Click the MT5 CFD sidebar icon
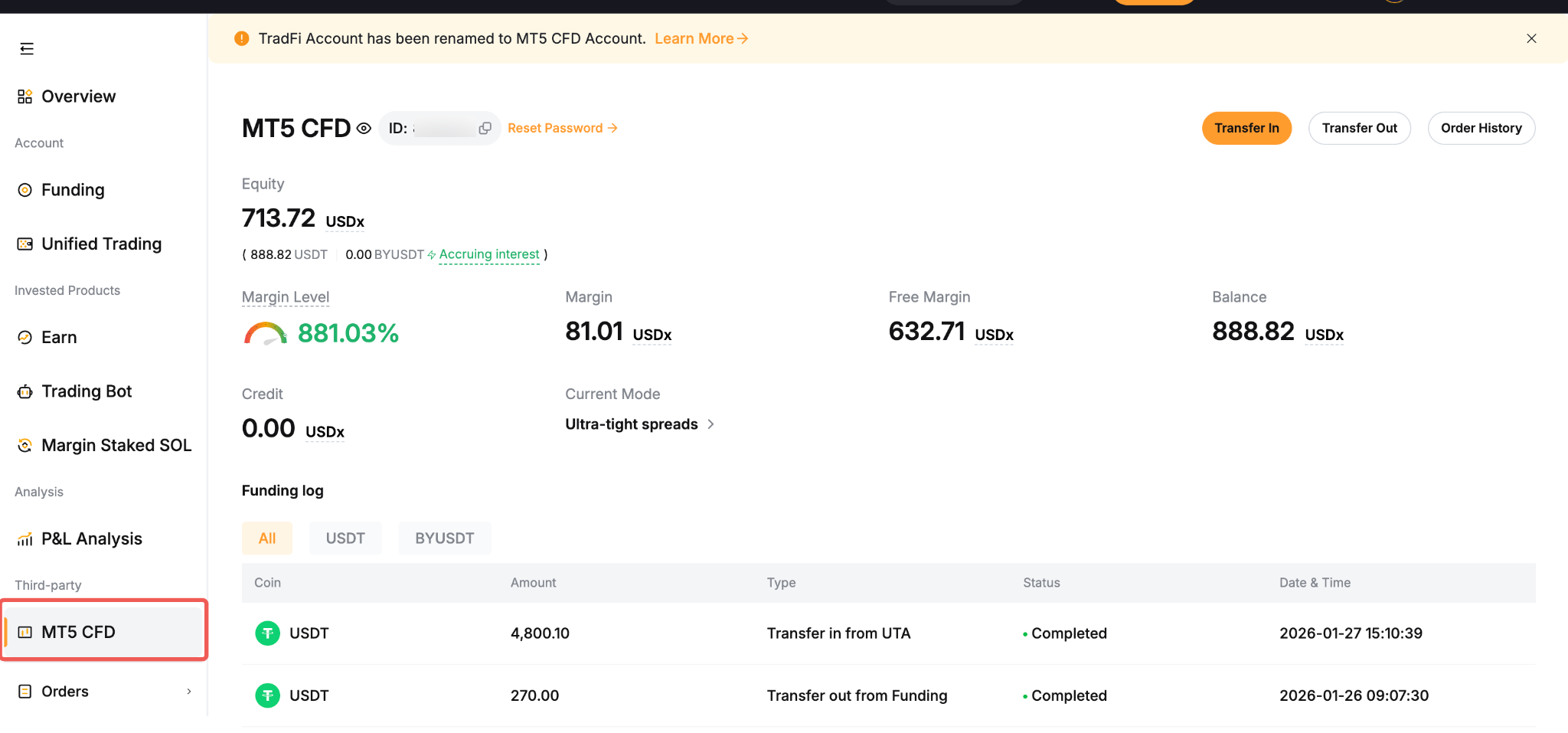Image resolution: width=1568 pixels, height=733 pixels. tap(25, 633)
